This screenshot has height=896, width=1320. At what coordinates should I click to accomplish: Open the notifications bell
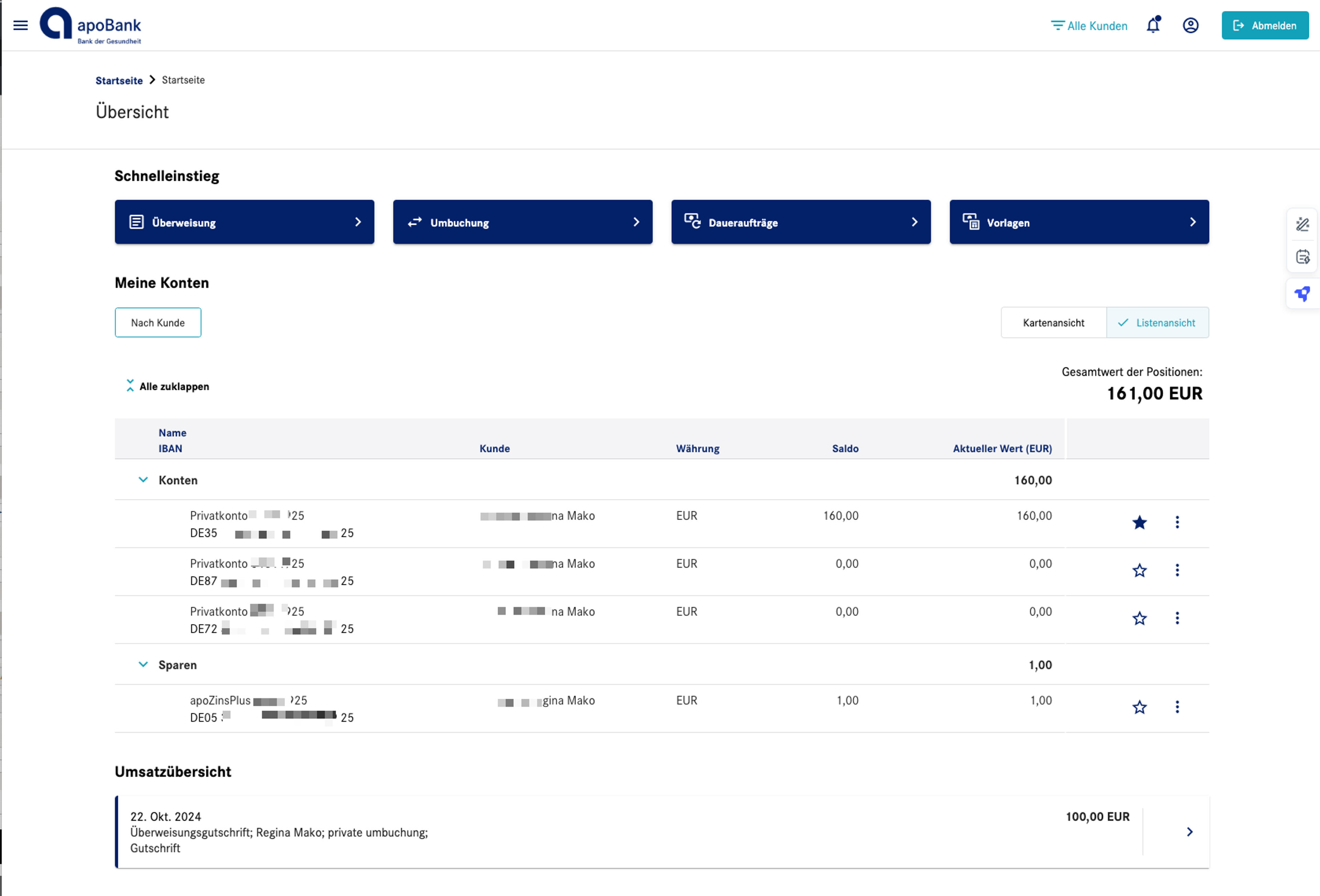(1153, 25)
